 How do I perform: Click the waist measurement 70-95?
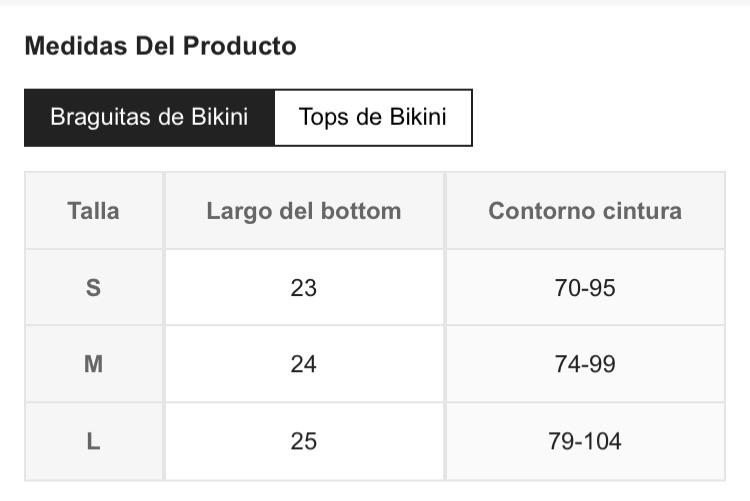pyautogui.click(x=585, y=288)
